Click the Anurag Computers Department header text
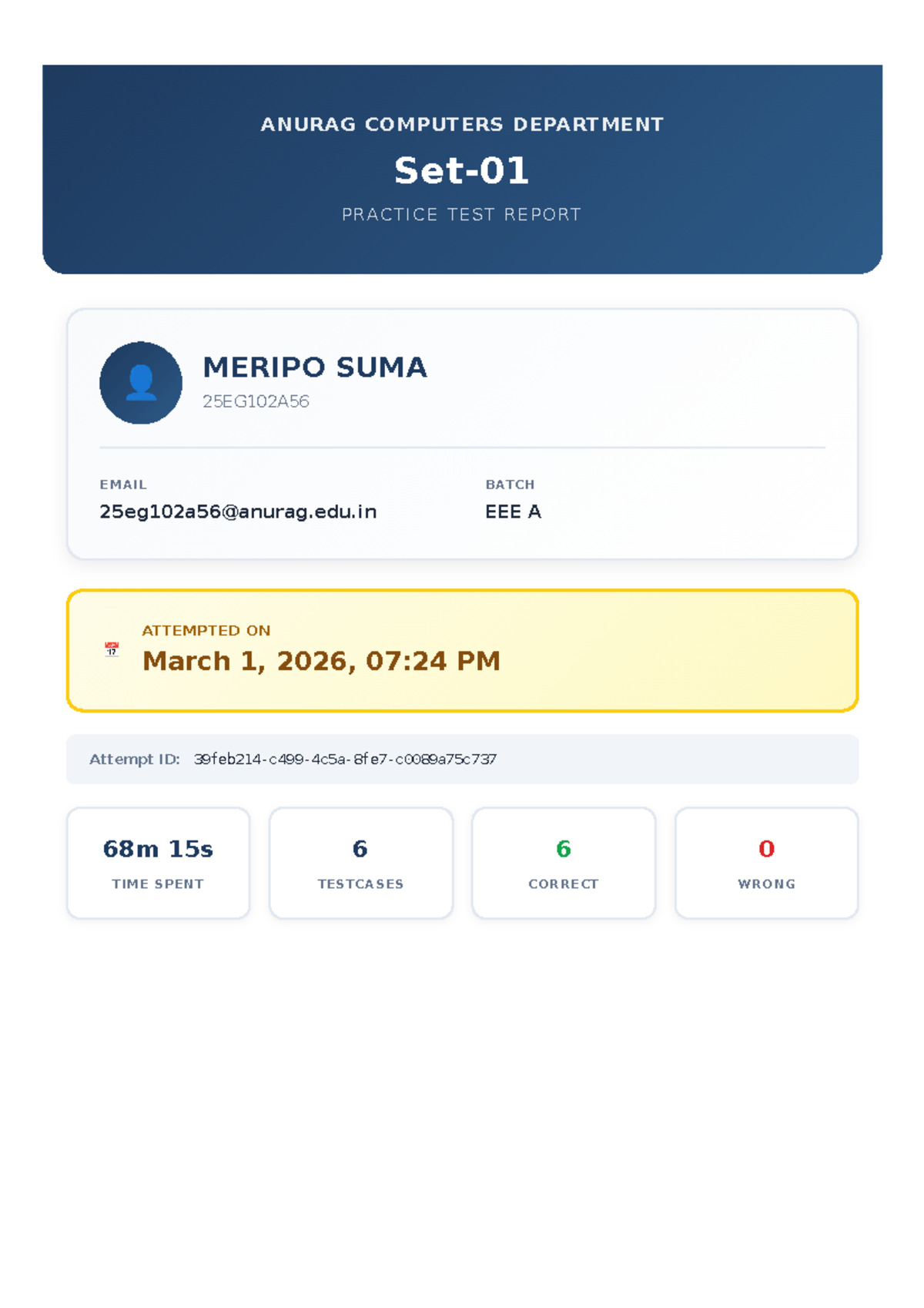 pyautogui.click(x=462, y=124)
